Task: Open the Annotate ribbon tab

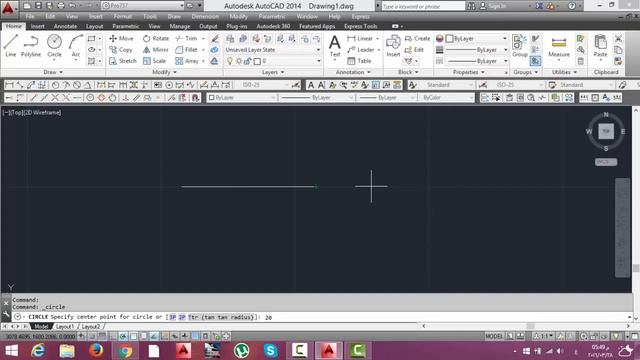Action: tap(65, 26)
